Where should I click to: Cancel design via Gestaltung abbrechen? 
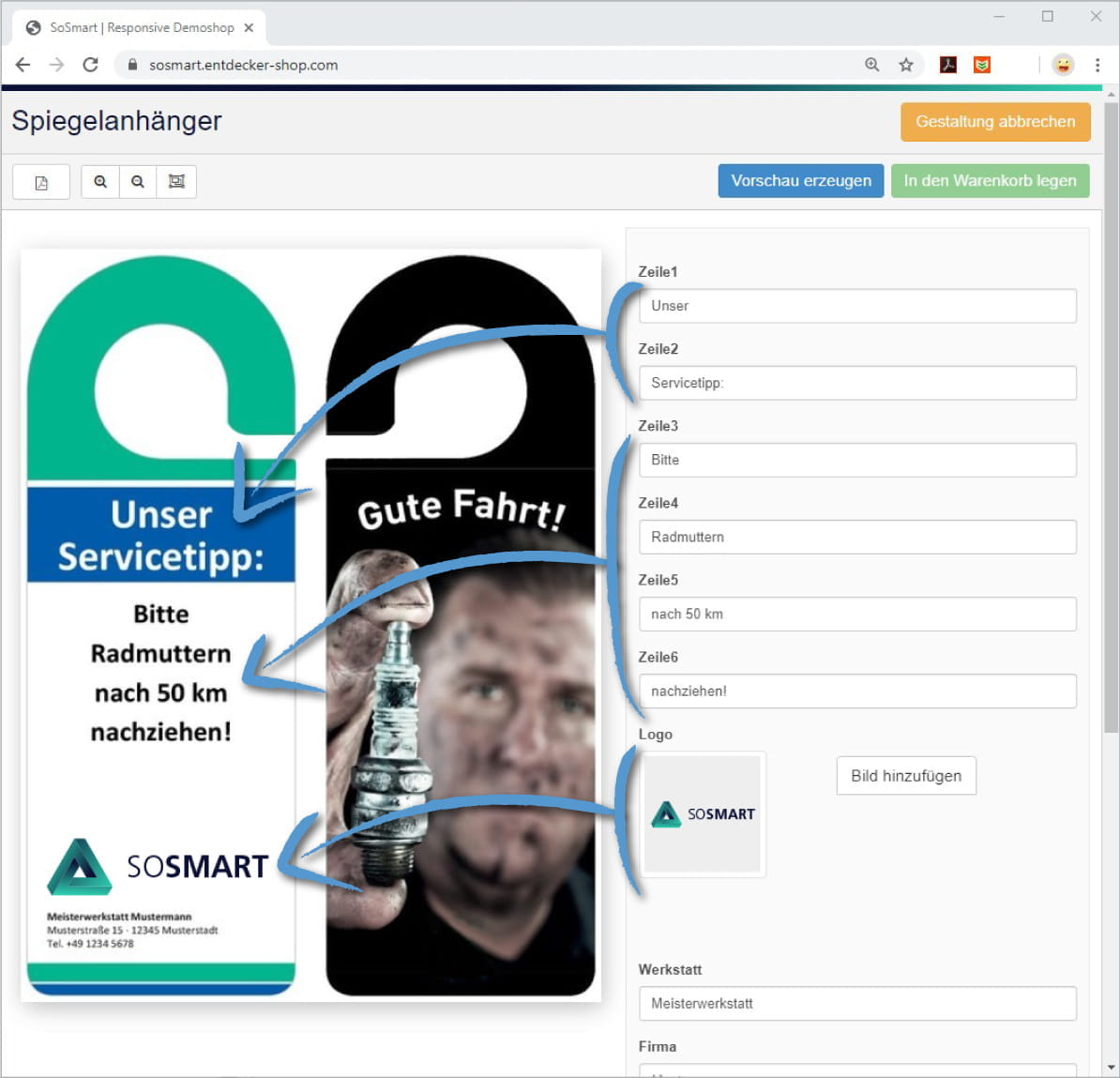click(995, 122)
